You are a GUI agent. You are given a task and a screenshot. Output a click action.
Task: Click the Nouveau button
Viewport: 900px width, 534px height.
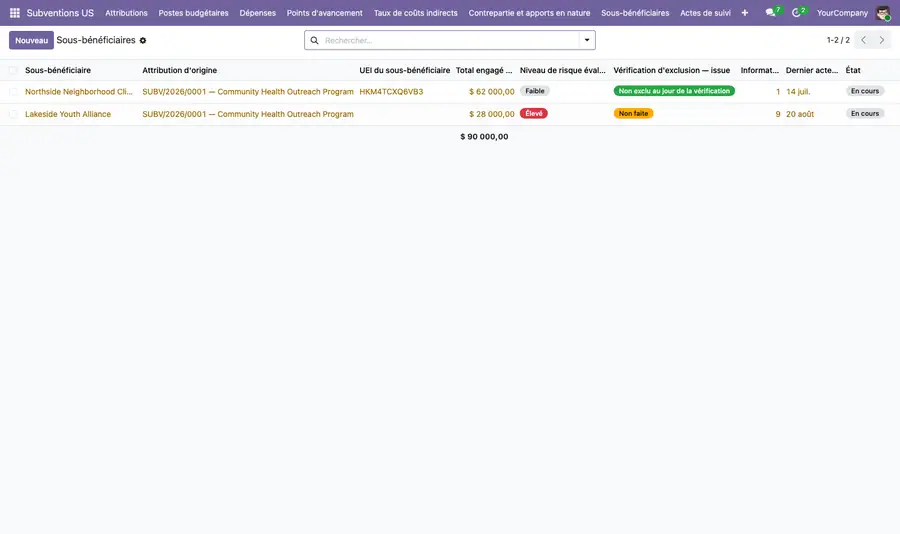coord(32,40)
